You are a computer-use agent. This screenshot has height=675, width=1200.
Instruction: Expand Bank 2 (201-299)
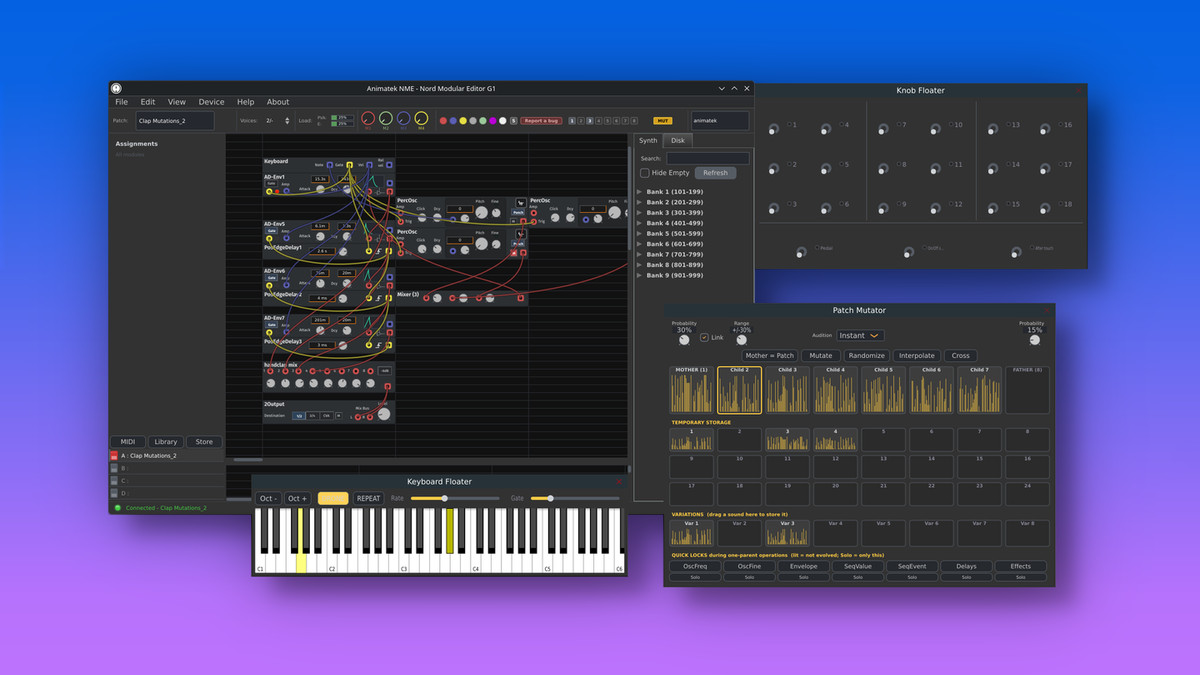pyautogui.click(x=640, y=202)
